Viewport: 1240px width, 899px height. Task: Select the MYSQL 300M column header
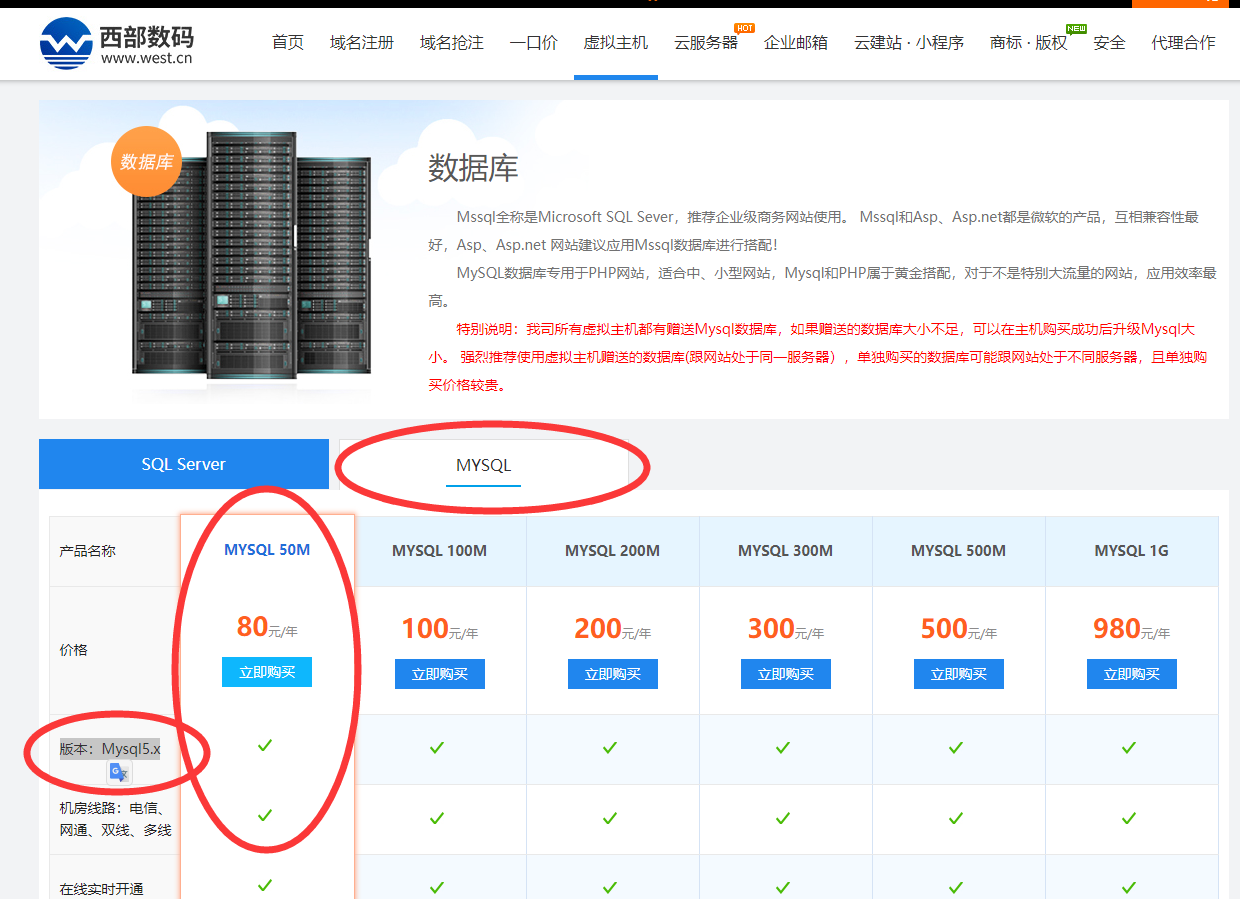point(786,551)
